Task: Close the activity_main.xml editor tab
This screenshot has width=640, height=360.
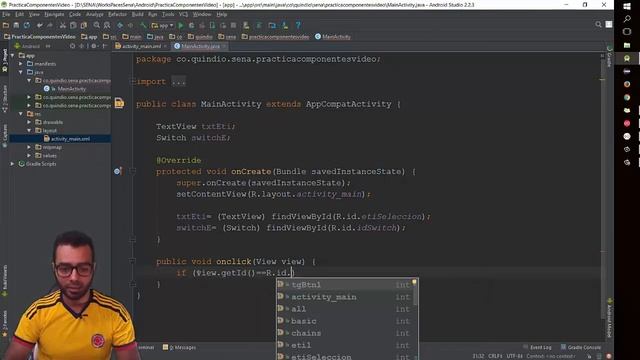Action: 165,47
